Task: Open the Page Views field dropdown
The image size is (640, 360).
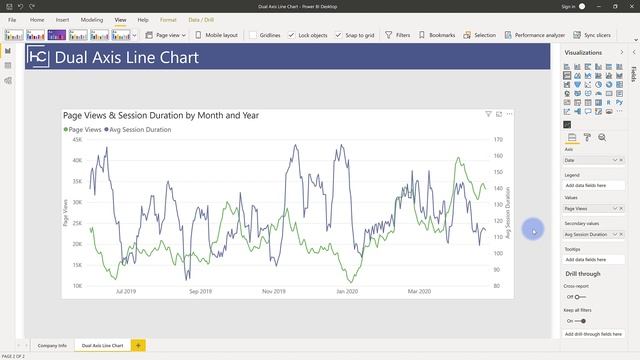Action: [615, 209]
